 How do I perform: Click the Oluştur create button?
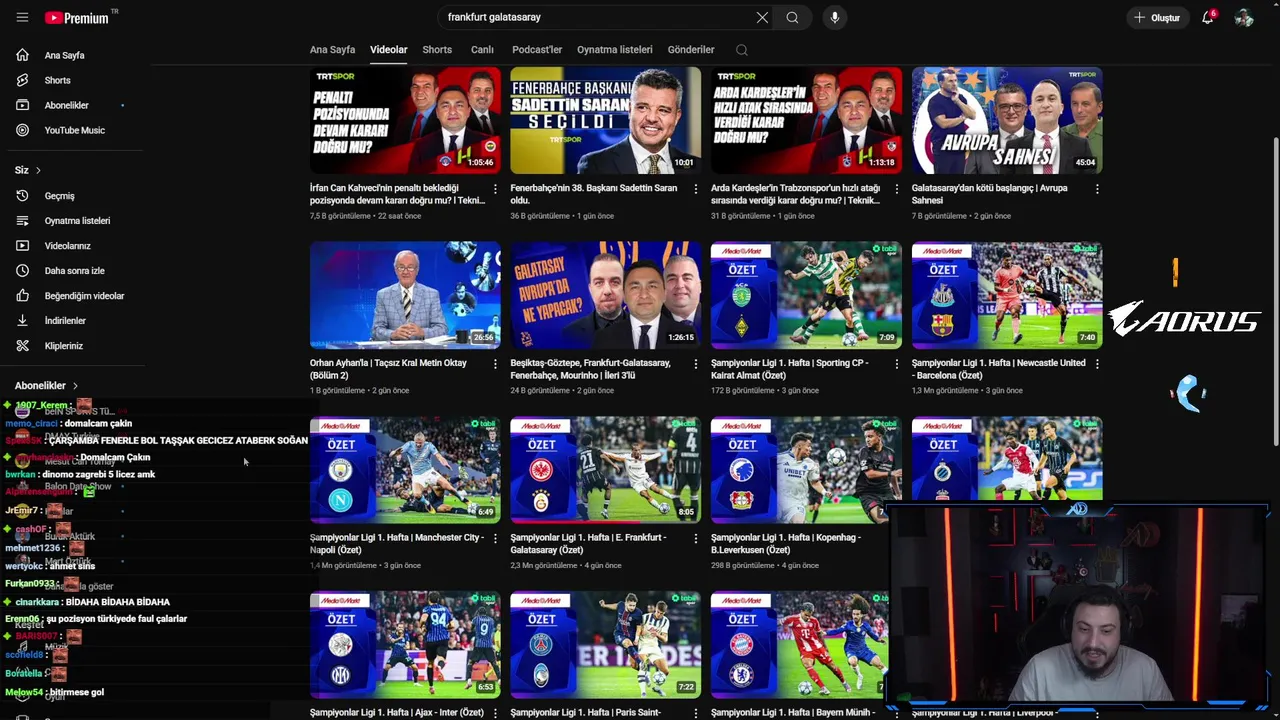(1156, 17)
